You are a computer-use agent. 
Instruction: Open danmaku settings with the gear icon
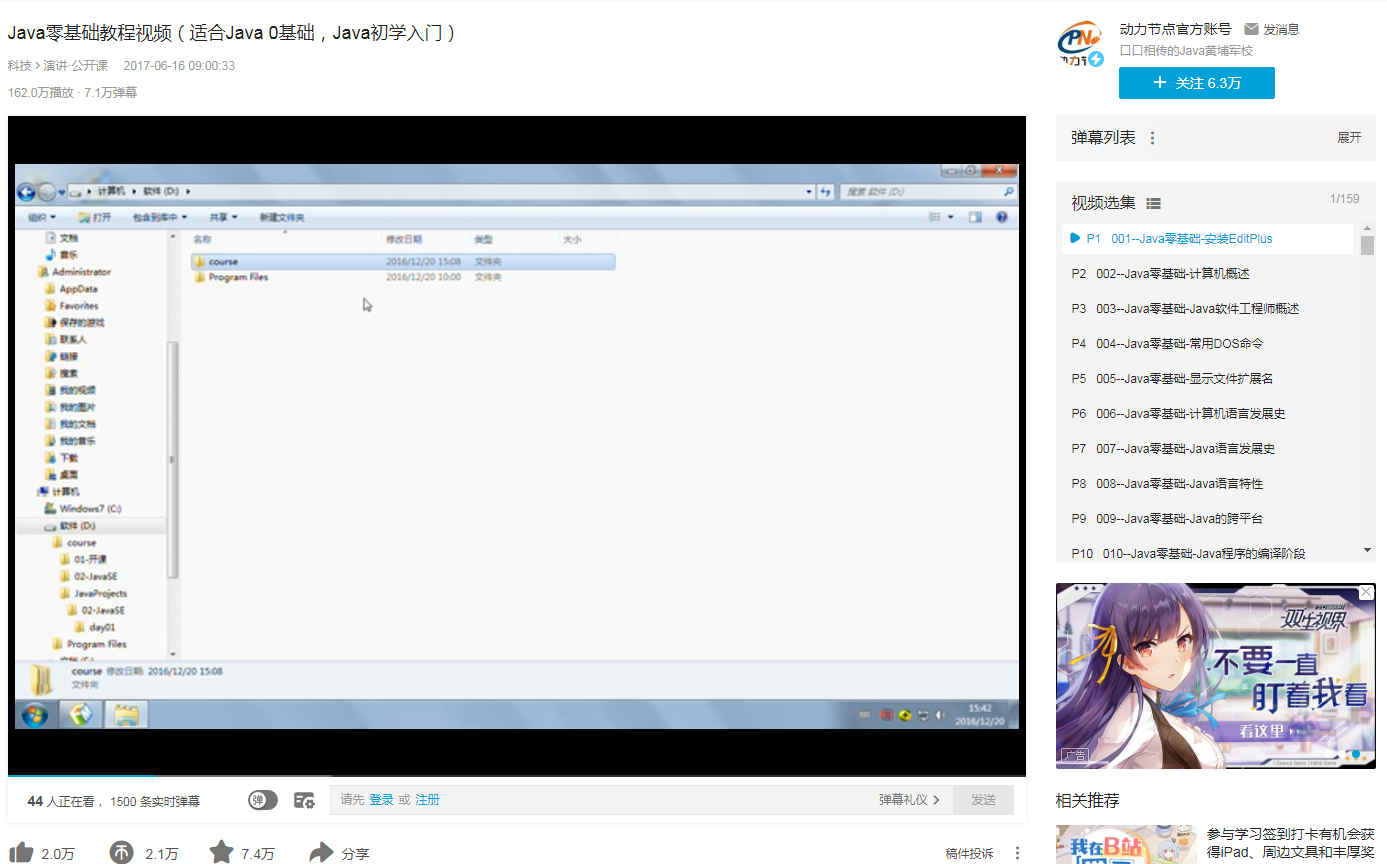pyautogui.click(x=305, y=800)
